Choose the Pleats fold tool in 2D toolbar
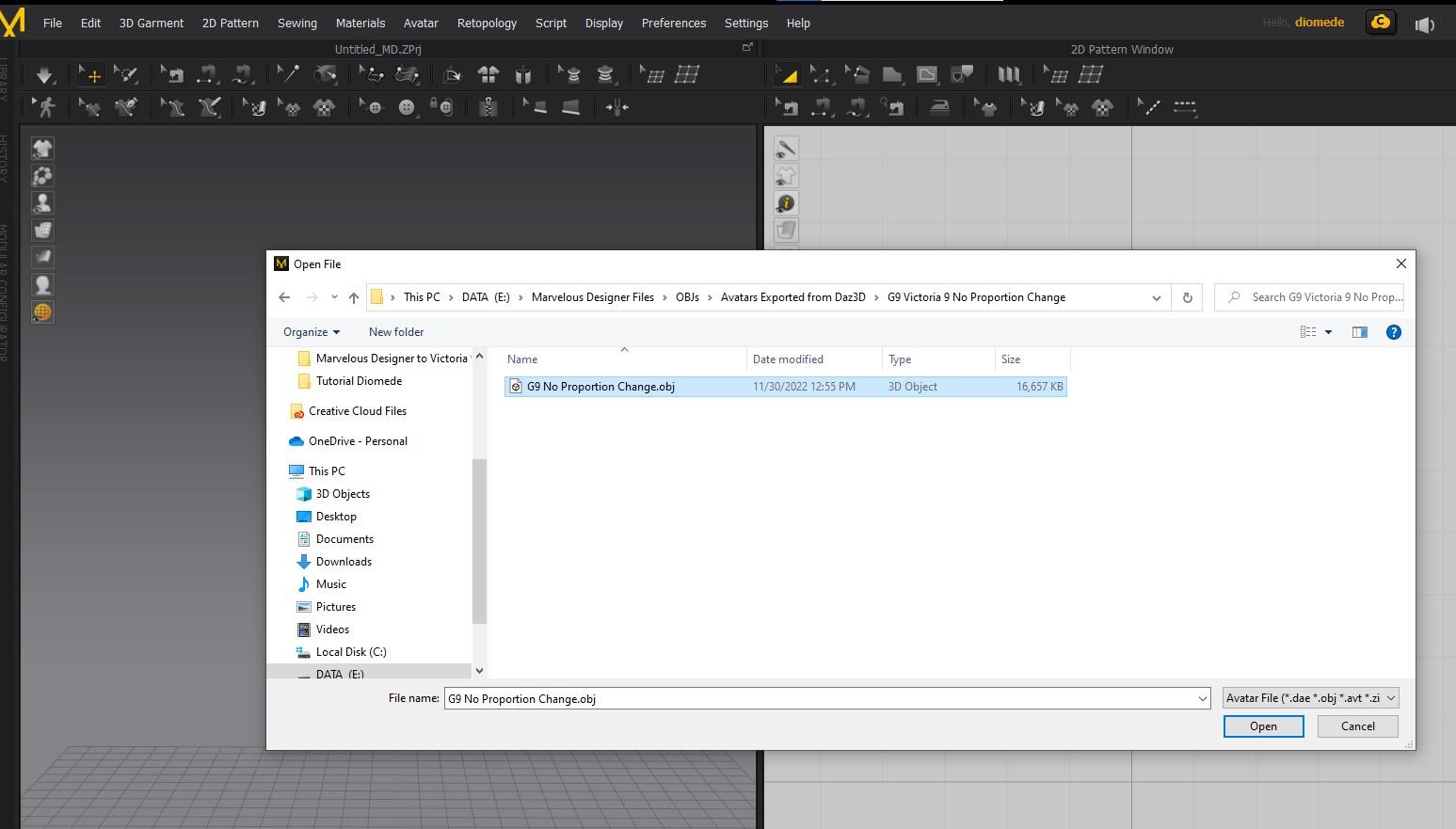1456x829 pixels. click(x=1009, y=75)
